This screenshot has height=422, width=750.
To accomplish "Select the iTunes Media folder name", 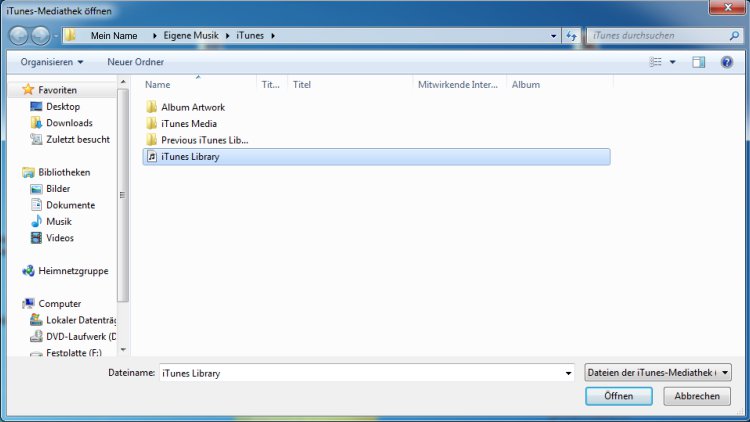I will point(188,123).
